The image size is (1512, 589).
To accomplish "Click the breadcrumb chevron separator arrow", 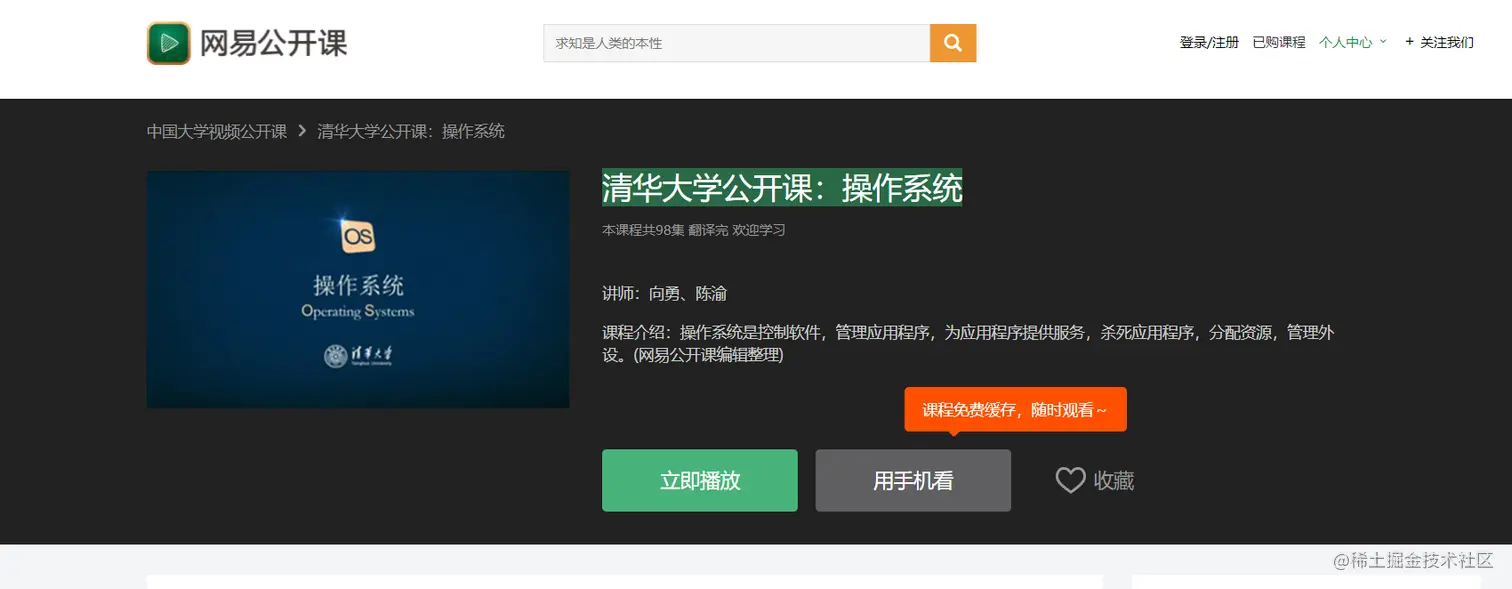I will 302,131.
